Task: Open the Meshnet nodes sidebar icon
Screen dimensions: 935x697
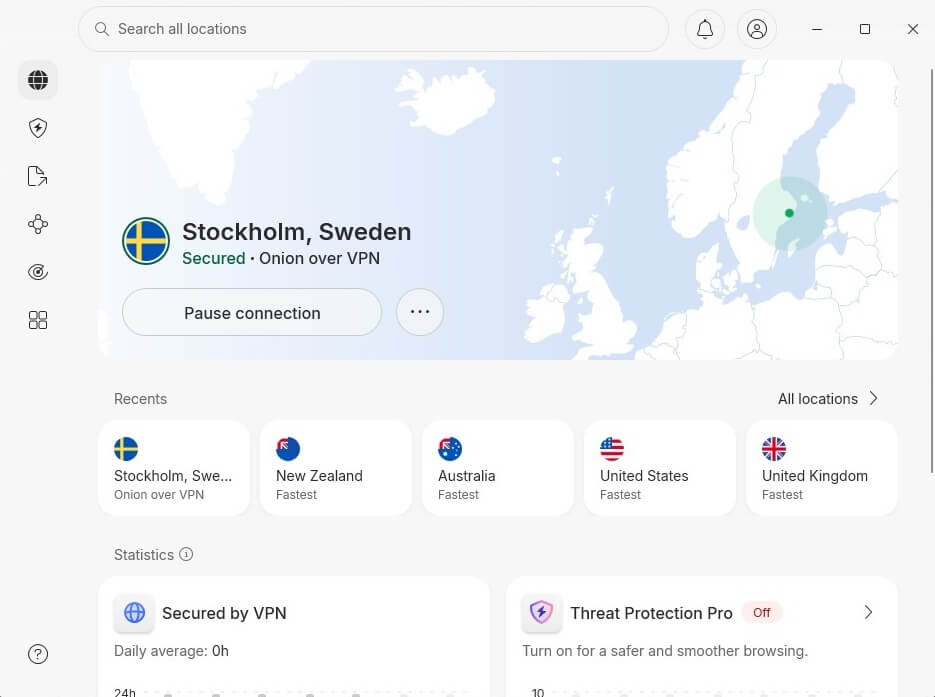Action: 38,224
